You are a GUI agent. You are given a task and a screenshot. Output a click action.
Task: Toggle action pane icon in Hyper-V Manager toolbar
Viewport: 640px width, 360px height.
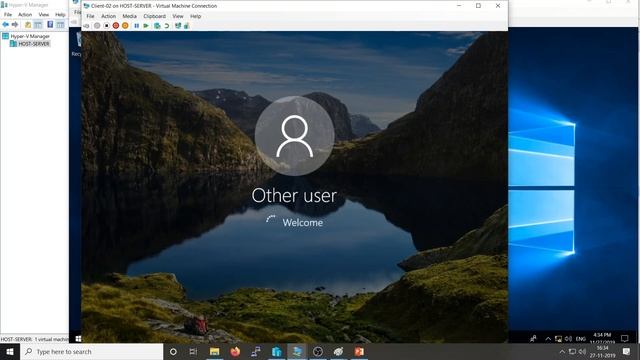(x=60, y=25)
